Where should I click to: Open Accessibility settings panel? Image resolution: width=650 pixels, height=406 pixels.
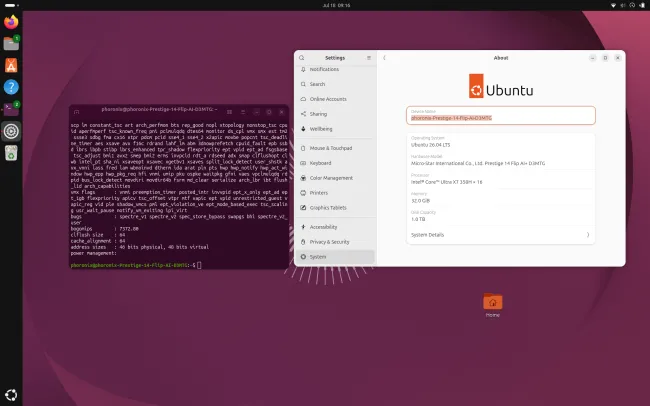(x=335, y=227)
